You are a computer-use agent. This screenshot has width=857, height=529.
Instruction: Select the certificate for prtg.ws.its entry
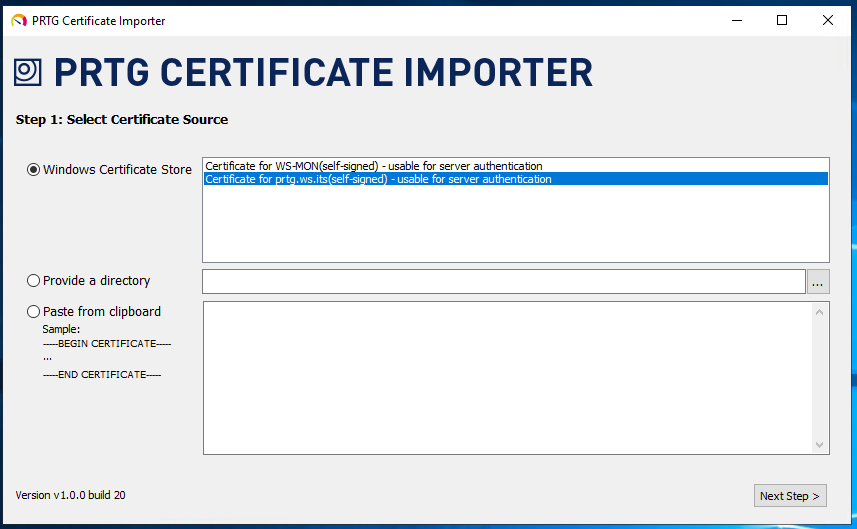tap(515, 179)
